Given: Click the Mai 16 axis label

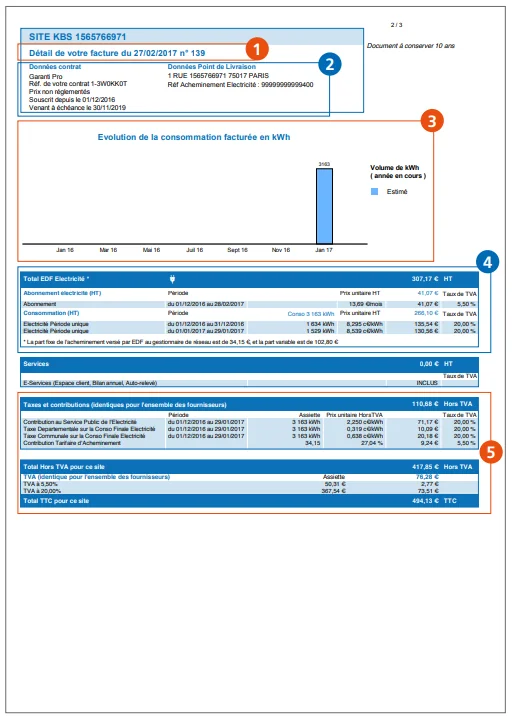Looking at the screenshot, I should 151,250.
